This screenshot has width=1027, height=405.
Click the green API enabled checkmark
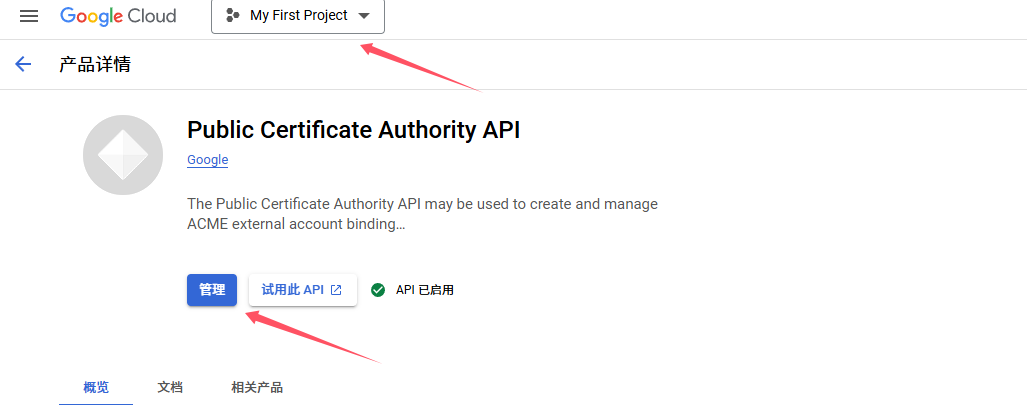[x=378, y=290]
